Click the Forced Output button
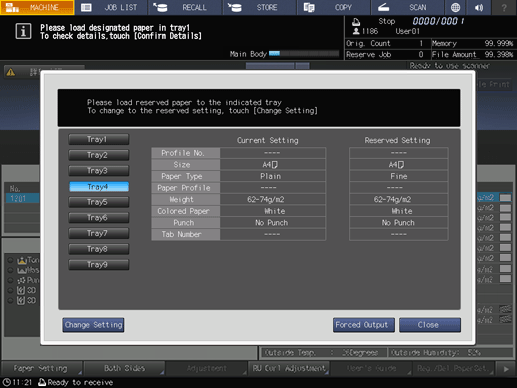Viewport: 517px width, 388px height. pyautogui.click(x=364, y=325)
